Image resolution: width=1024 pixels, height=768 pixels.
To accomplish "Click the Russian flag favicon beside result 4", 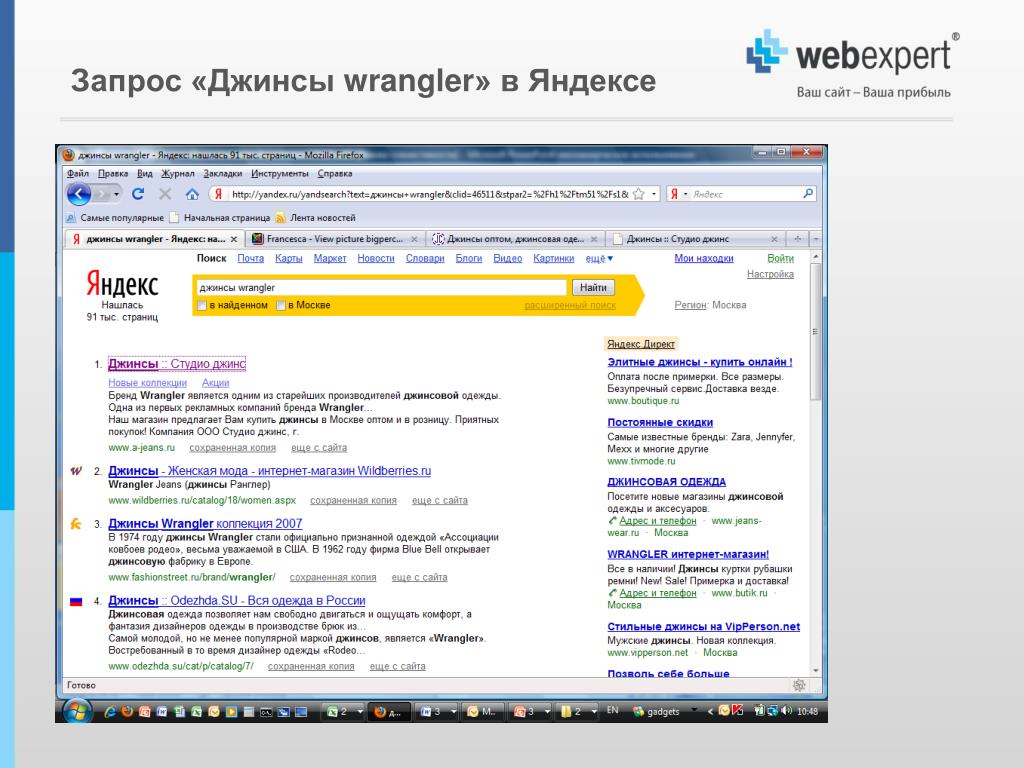I will tap(76, 601).
